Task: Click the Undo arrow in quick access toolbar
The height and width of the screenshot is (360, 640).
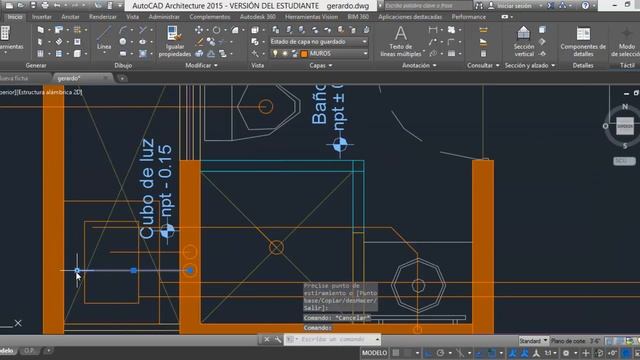Action: [57, 6]
